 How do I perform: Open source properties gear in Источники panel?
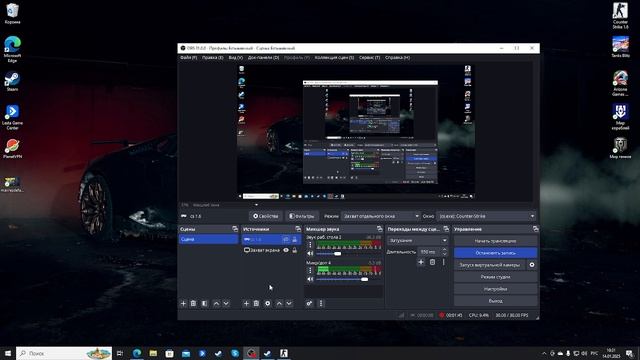tap(268, 303)
